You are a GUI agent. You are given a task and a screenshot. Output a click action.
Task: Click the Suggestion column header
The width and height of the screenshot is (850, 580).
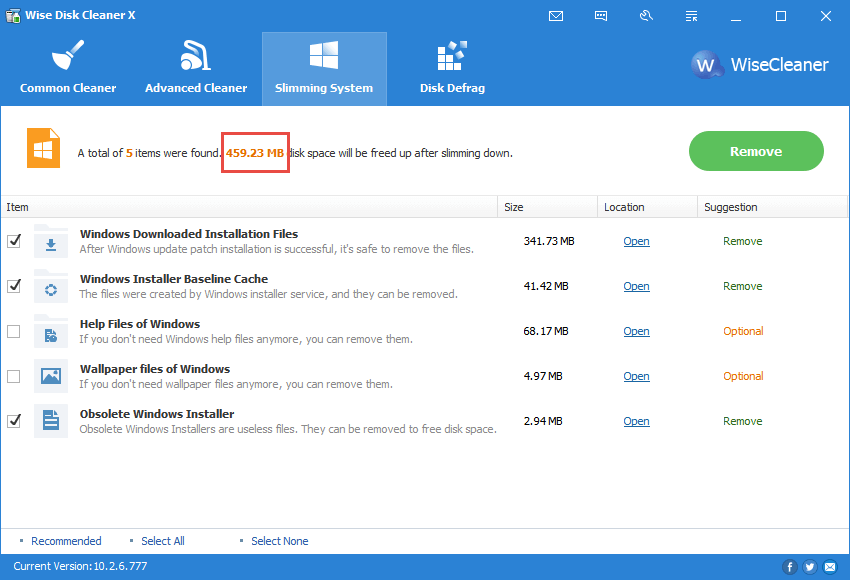(x=772, y=207)
